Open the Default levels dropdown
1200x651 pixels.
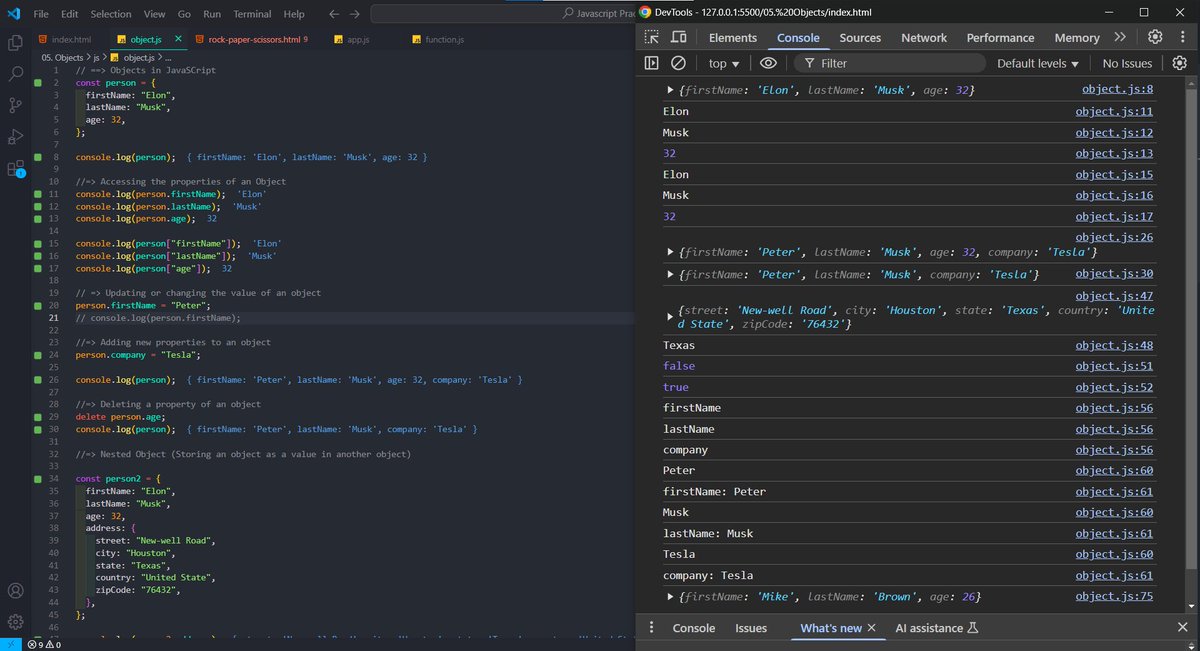tap(1038, 63)
